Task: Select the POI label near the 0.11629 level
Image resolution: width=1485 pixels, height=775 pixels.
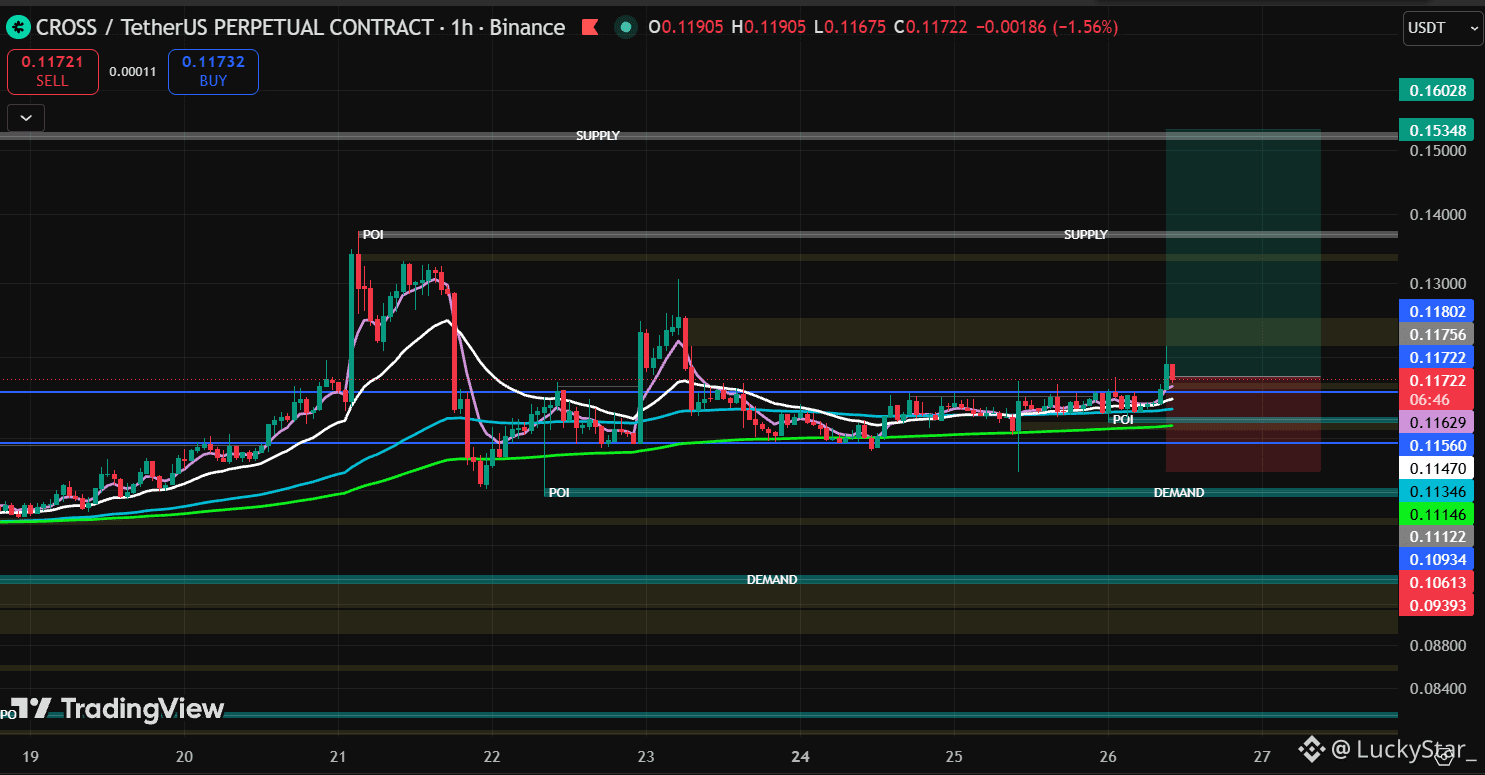Action: point(1123,420)
